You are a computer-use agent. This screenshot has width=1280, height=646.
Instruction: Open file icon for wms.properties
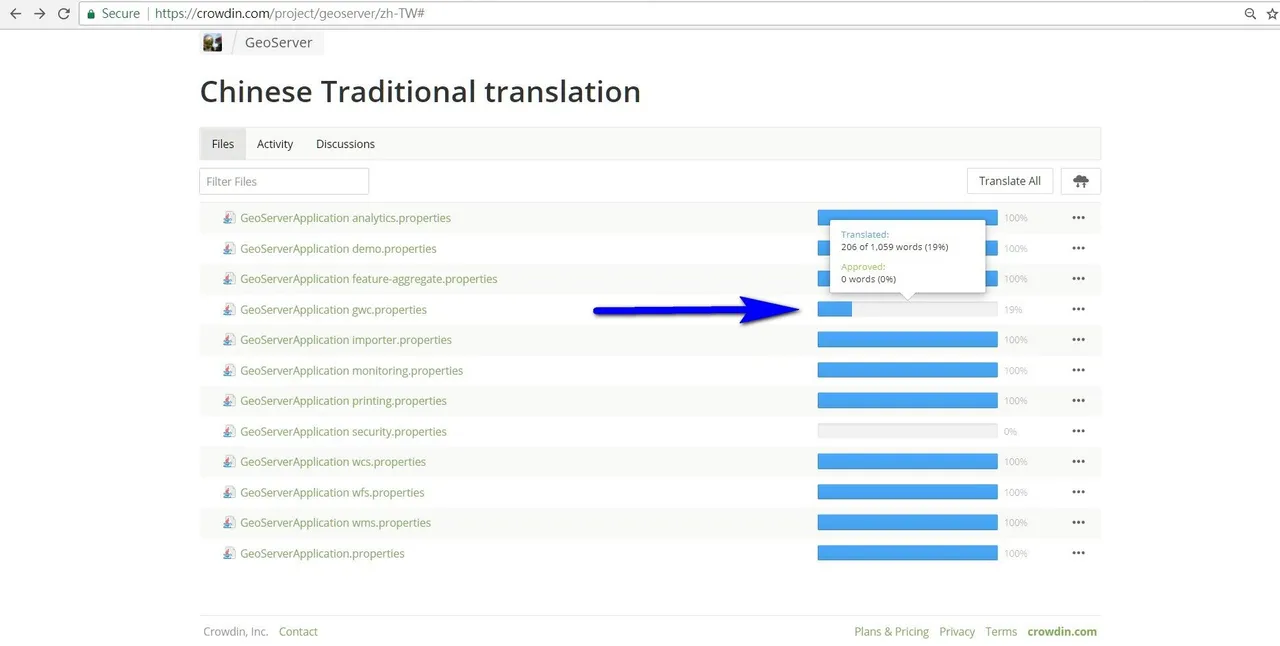click(x=229, y=523)
